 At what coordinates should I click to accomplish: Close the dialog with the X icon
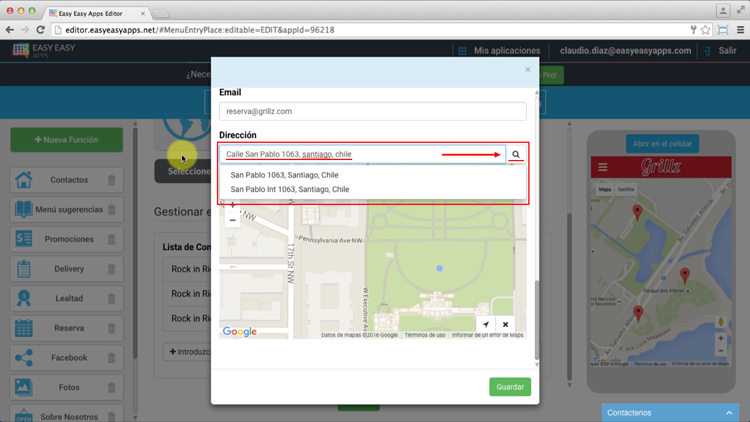528,70
